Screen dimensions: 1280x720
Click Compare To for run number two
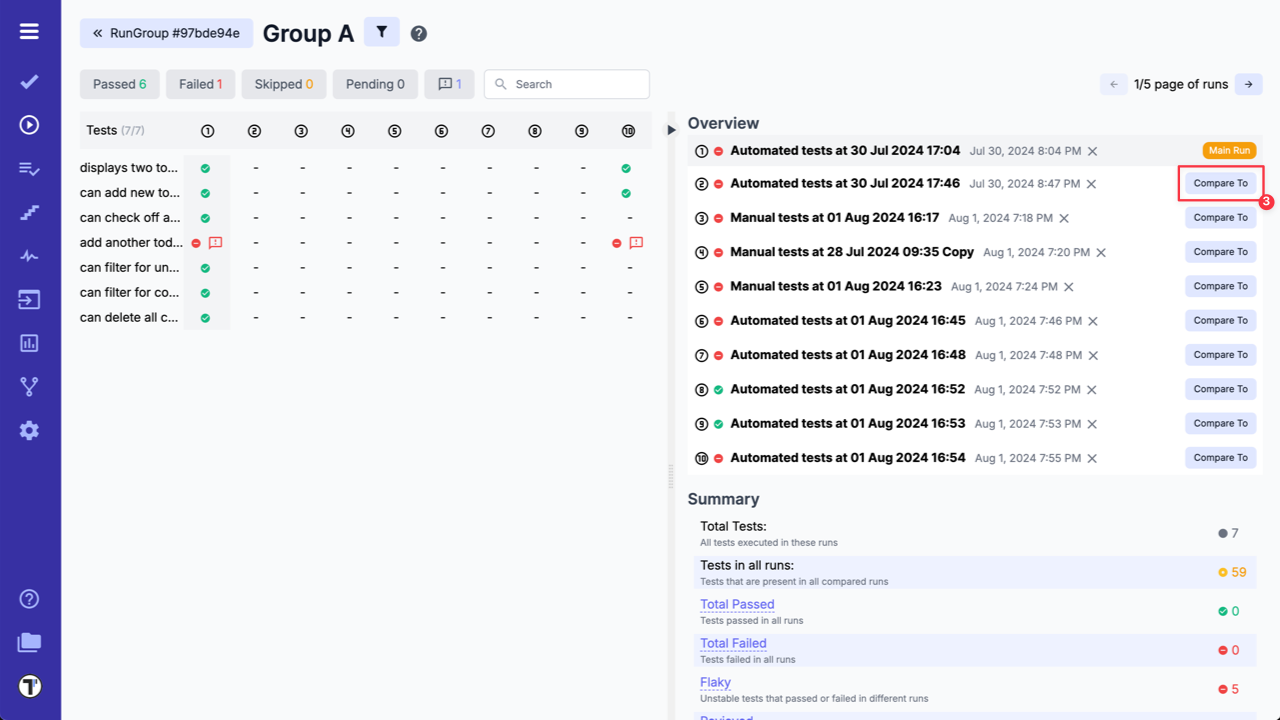[x=1220, y=183]
